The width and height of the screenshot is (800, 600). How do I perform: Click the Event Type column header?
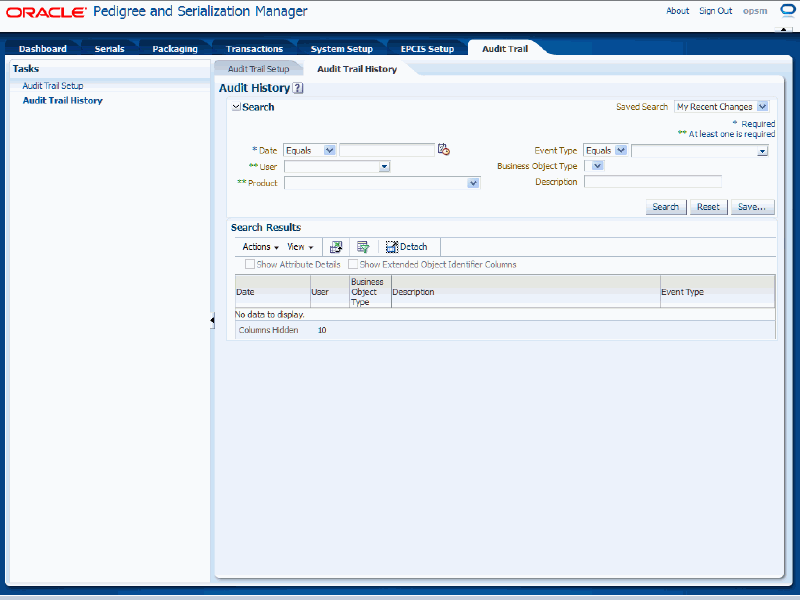point(717,292)
